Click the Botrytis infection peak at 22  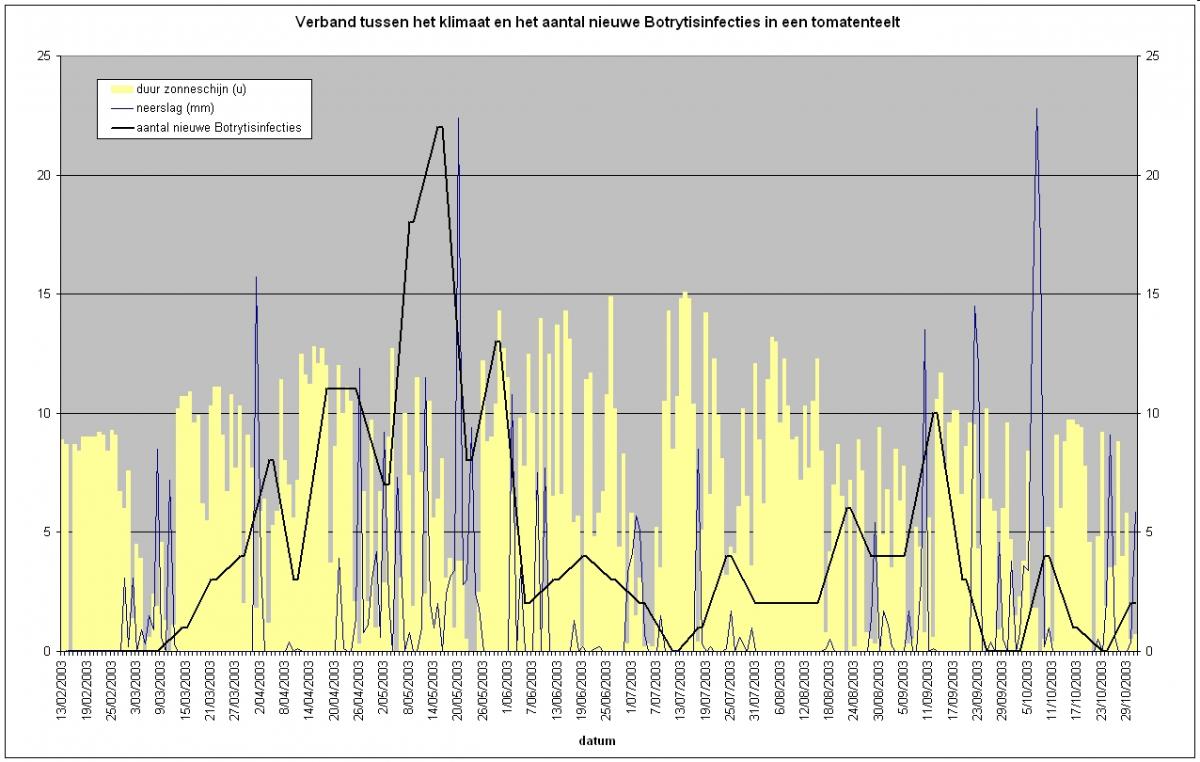439,128
